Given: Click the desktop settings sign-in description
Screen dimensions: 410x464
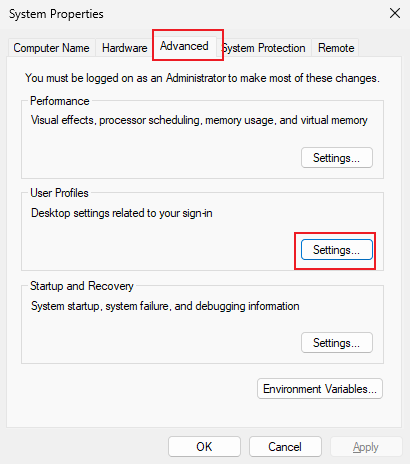Looking at the screenshot, I should pyautogui.click(x=122, y=213).
